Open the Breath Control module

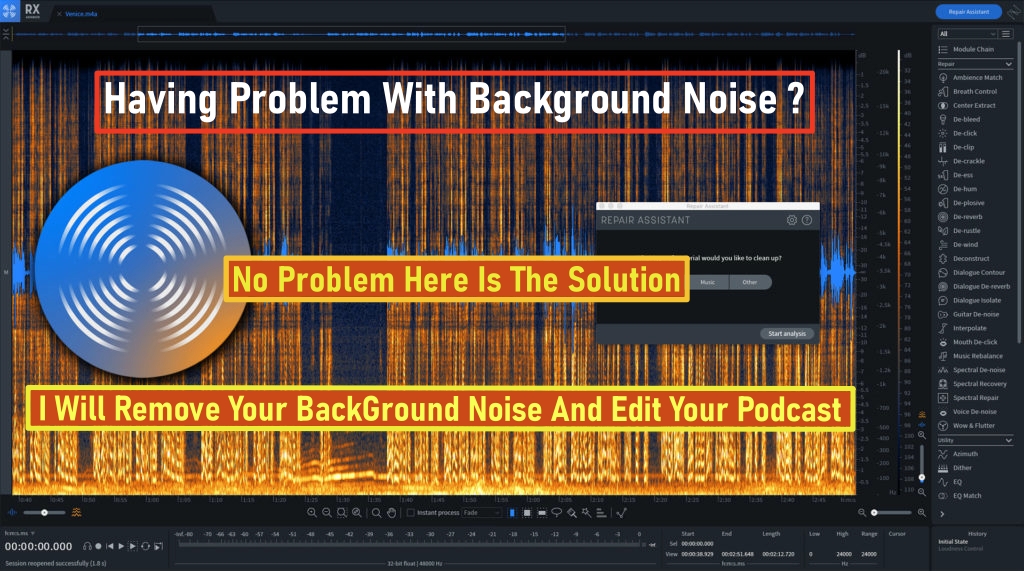coord(968,91)
